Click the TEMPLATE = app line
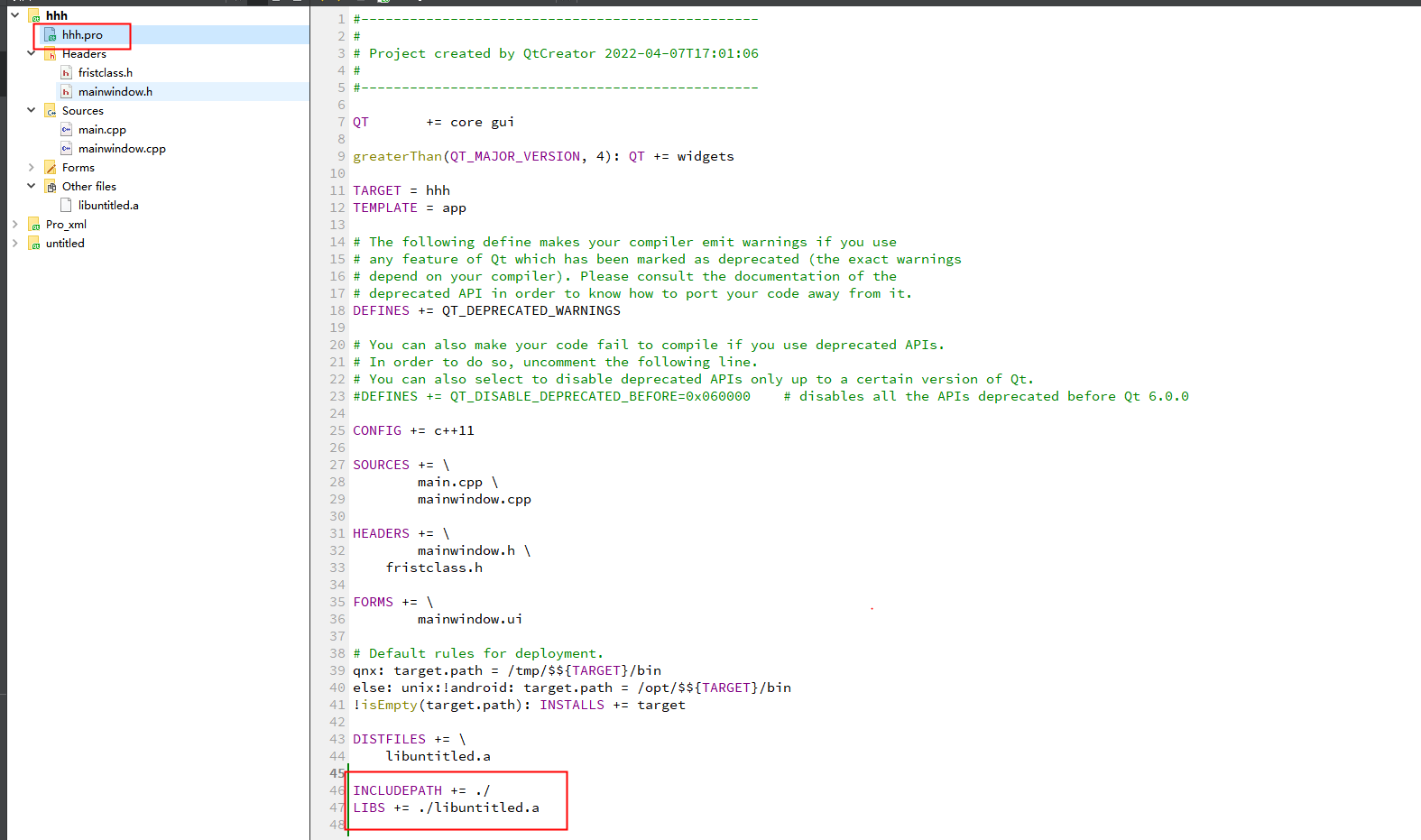 pos(410,208)
